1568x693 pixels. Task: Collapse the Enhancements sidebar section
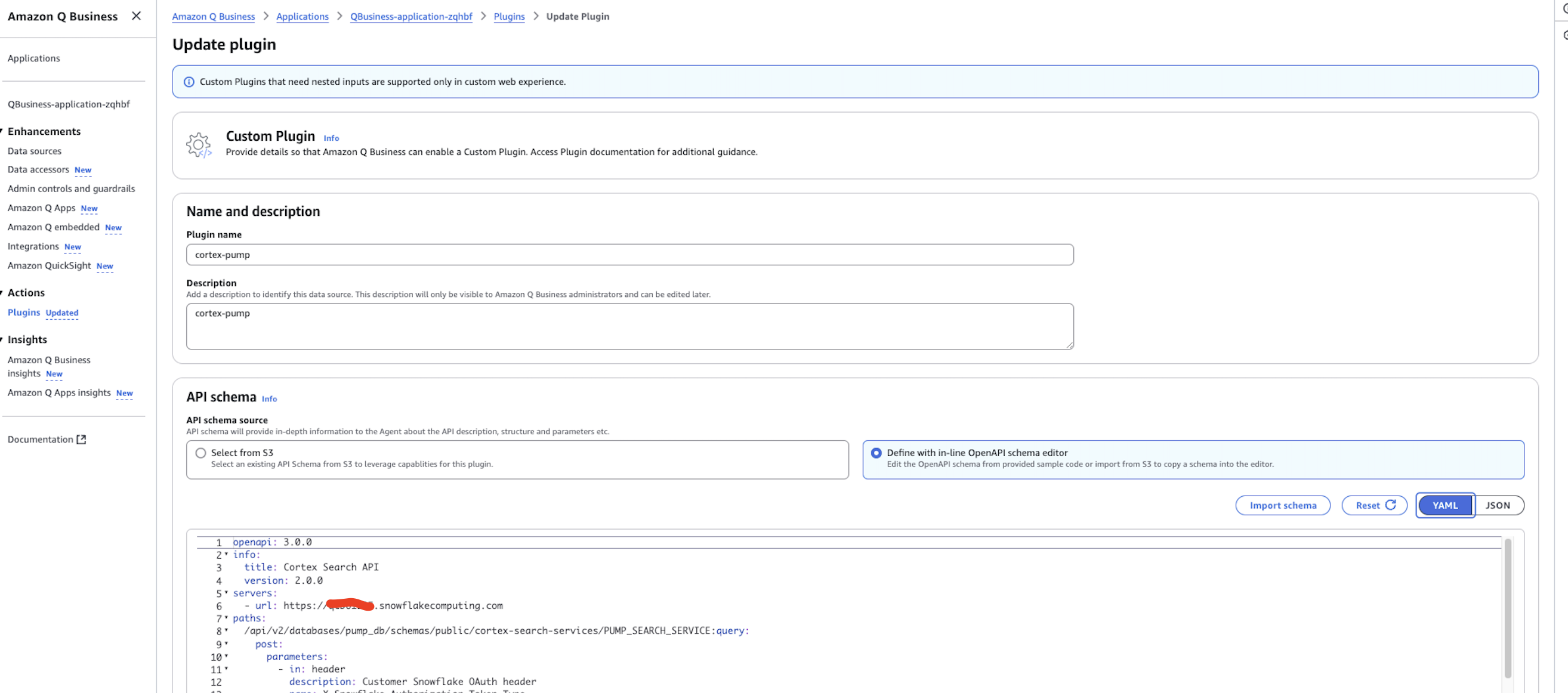(x=2, y=131)
